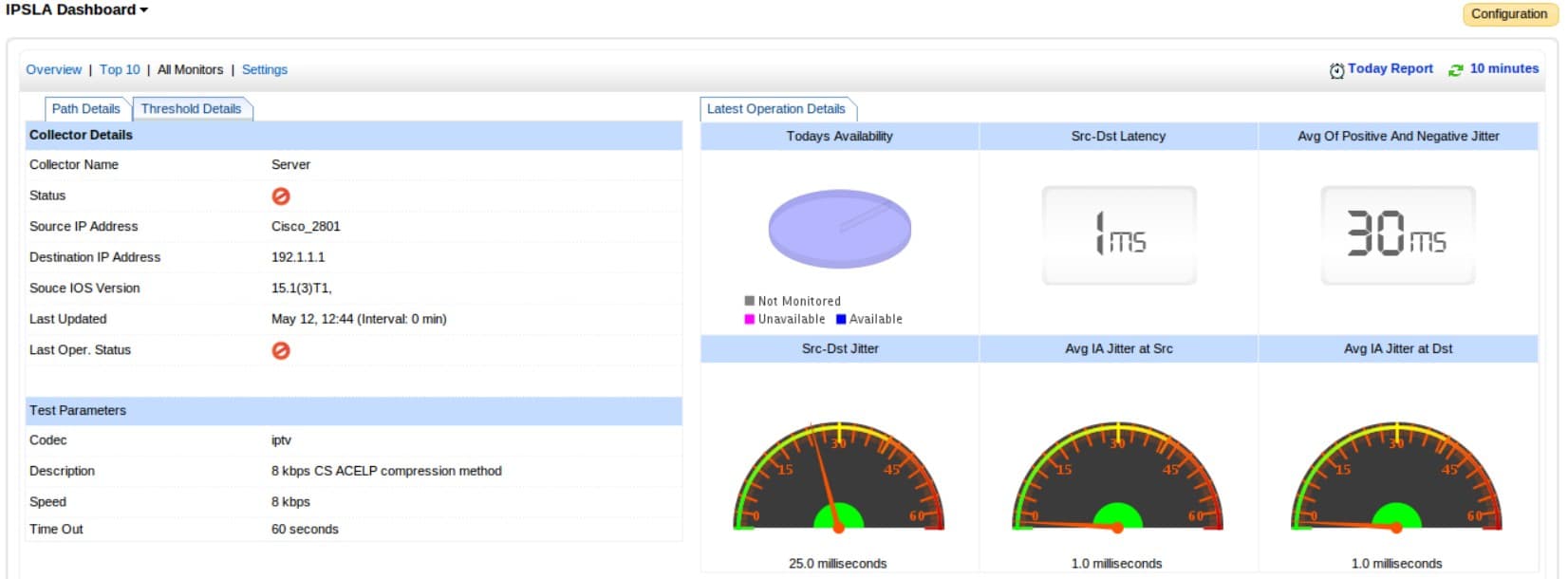Click the Avg IA Jitter at Dst gauge
This screenshot has height=579, width=1568.
point(1397,476)
